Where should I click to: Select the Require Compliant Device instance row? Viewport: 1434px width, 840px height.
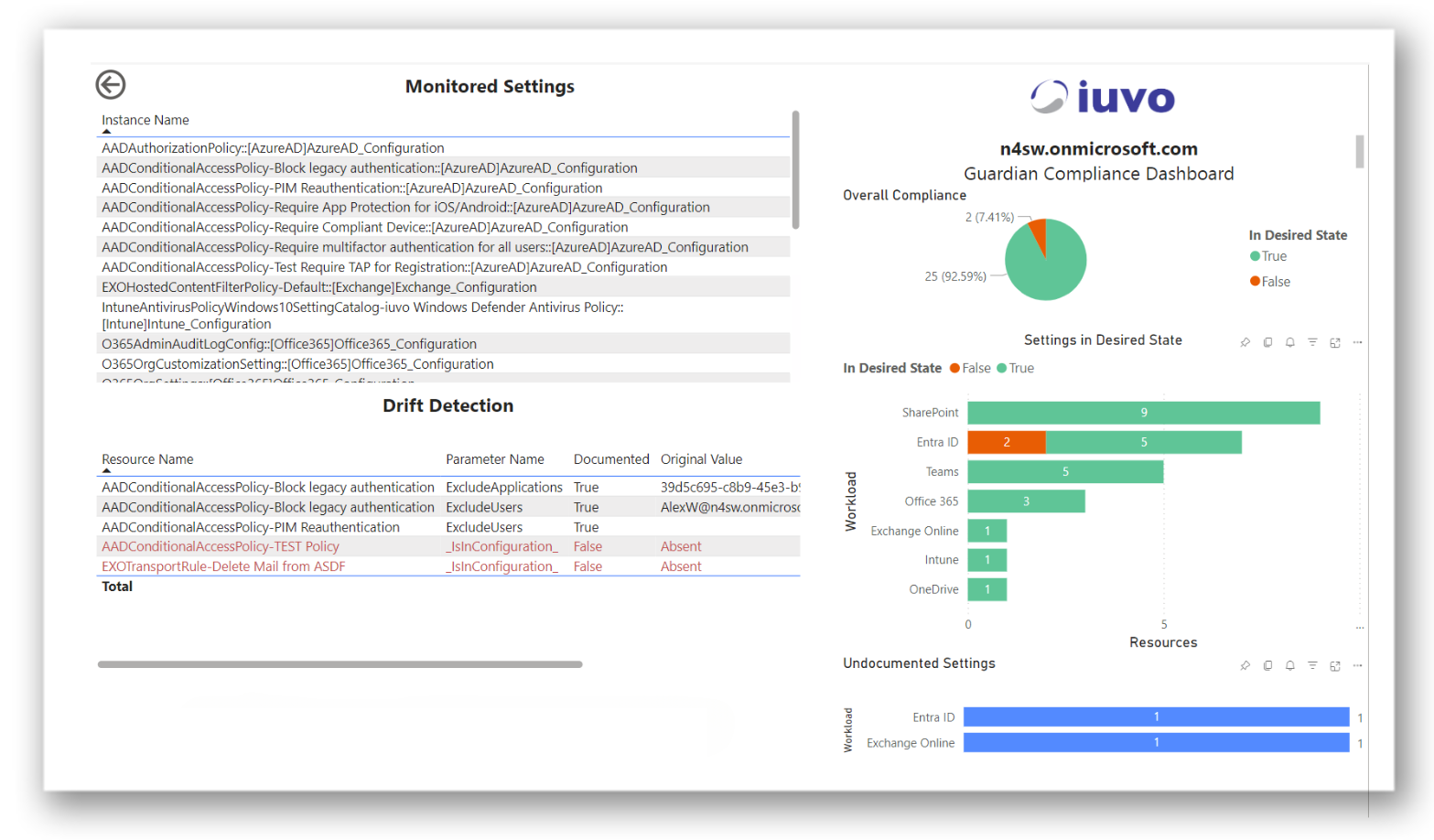click(x=444, y=227)
